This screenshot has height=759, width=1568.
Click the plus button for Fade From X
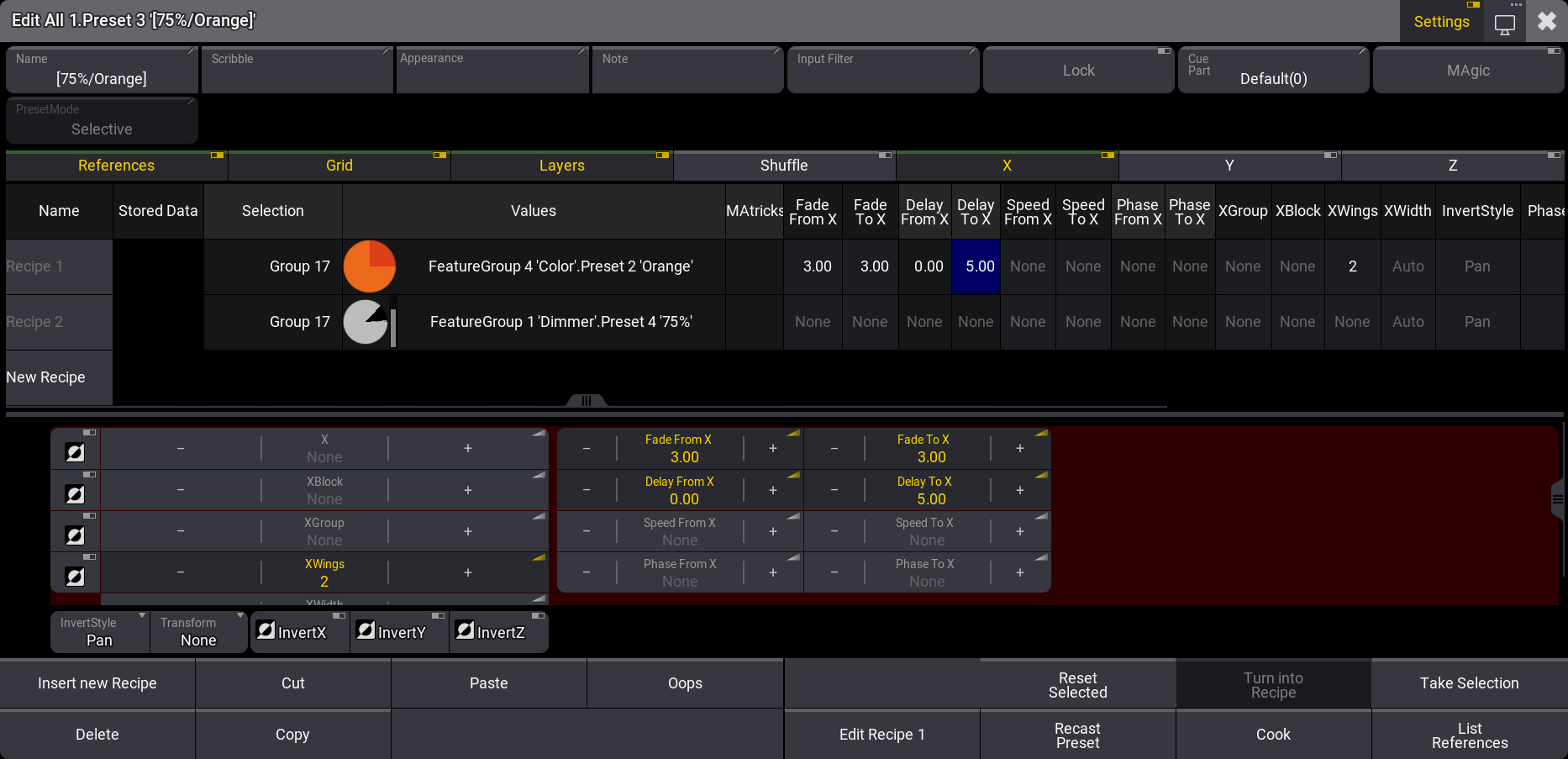(x=772, y=449)
